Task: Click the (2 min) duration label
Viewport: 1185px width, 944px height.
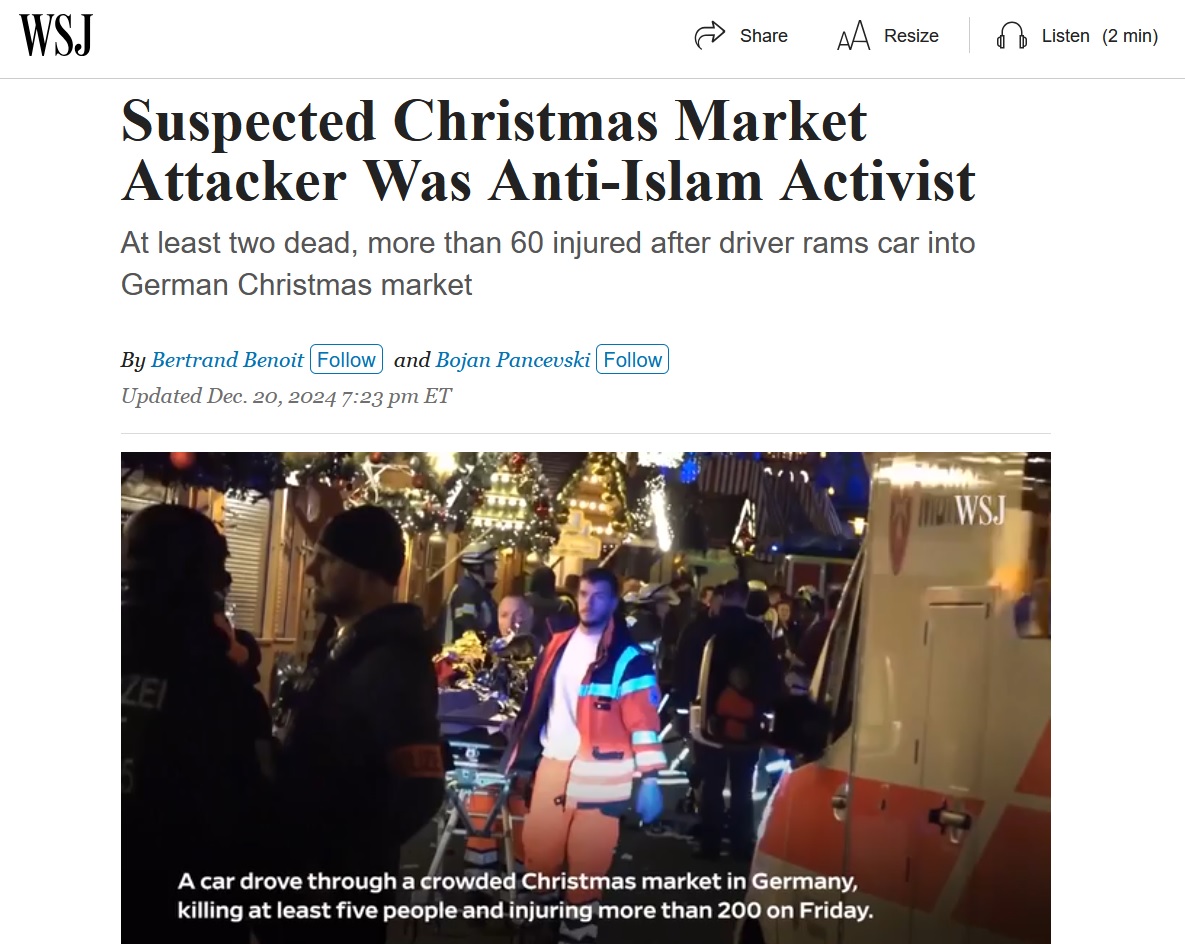Action: click(1130, 36)
